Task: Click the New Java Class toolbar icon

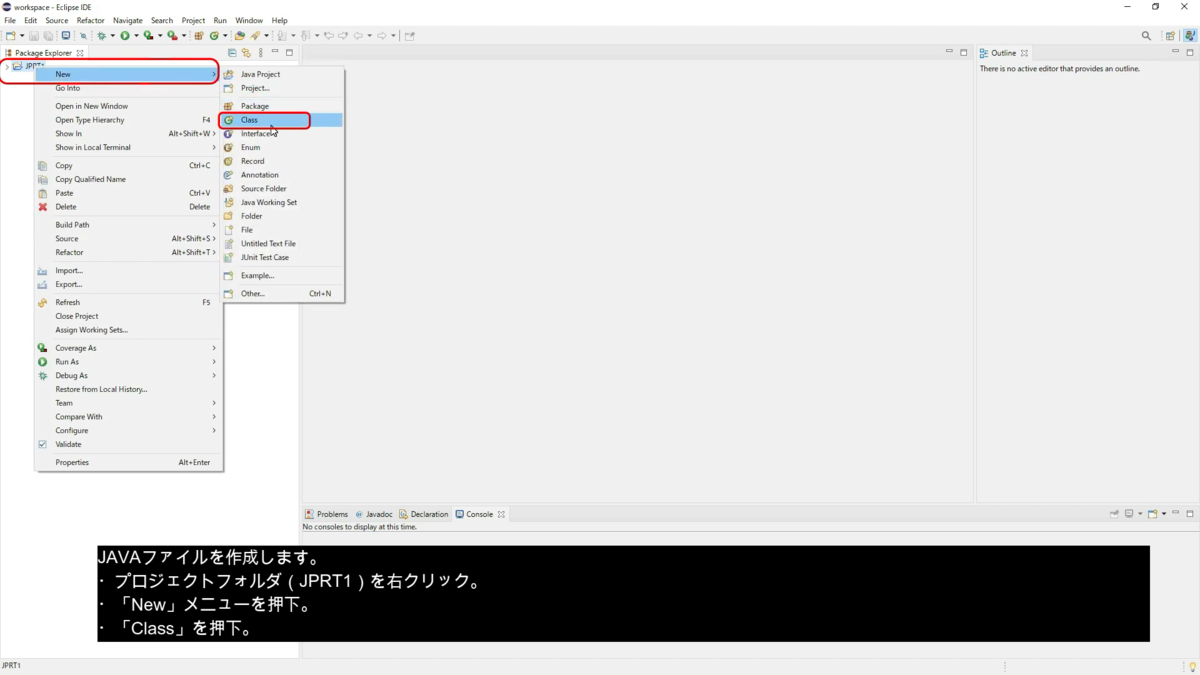Action: [x=214, y=35]
